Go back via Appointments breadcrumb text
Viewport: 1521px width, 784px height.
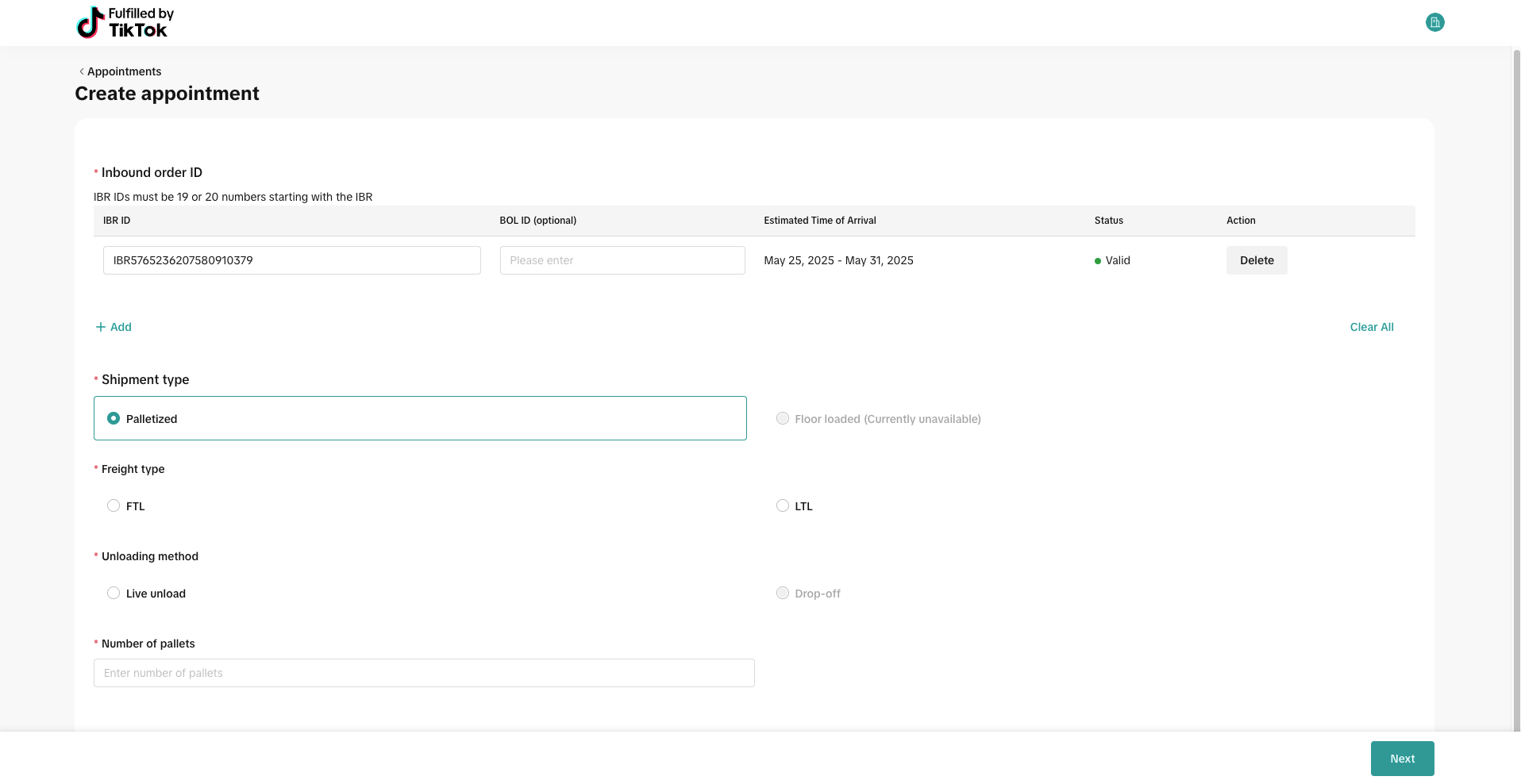coord(124,71)
